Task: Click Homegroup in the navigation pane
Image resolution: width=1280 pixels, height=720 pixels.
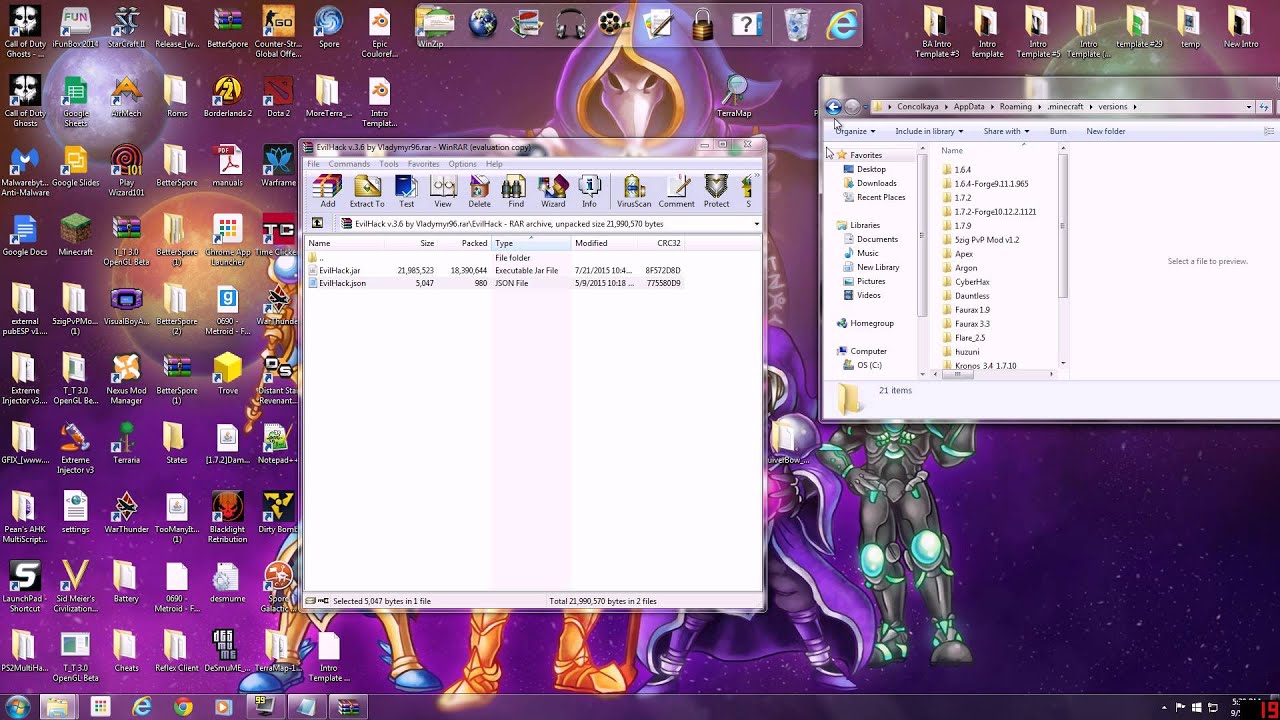Action: pyautogui.click(x=865, y=323)
